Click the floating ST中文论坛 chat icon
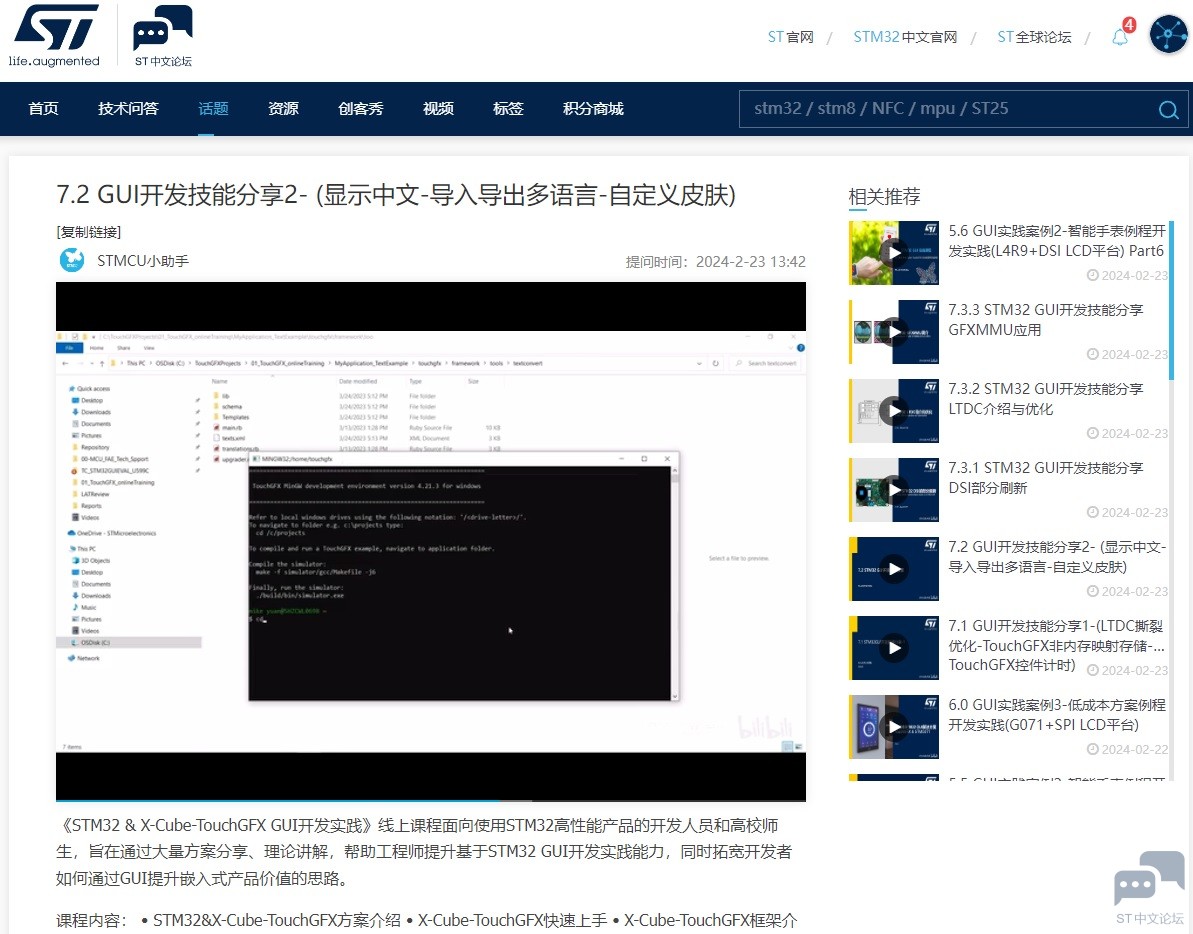The image size is (1193, 934). [1149, 888]
